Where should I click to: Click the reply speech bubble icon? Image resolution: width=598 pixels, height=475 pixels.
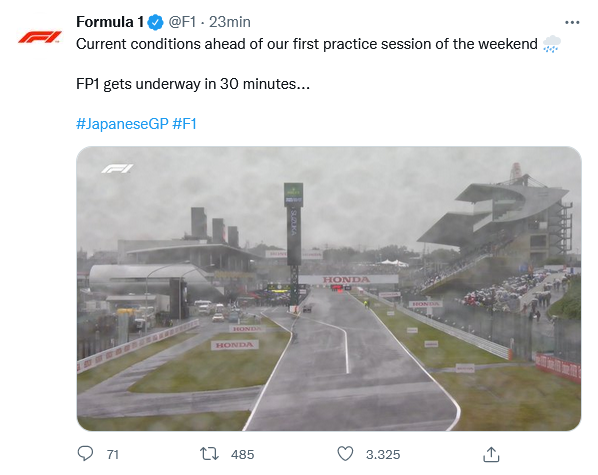pyautogui.click(x=85, y=454)
